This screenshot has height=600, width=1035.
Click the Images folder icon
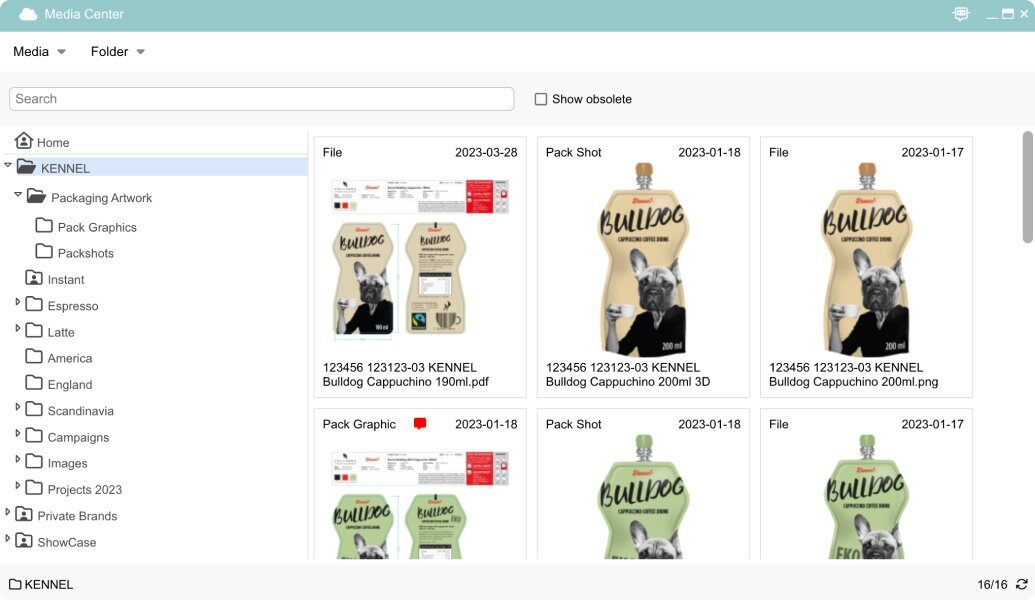tap(34, 461)
